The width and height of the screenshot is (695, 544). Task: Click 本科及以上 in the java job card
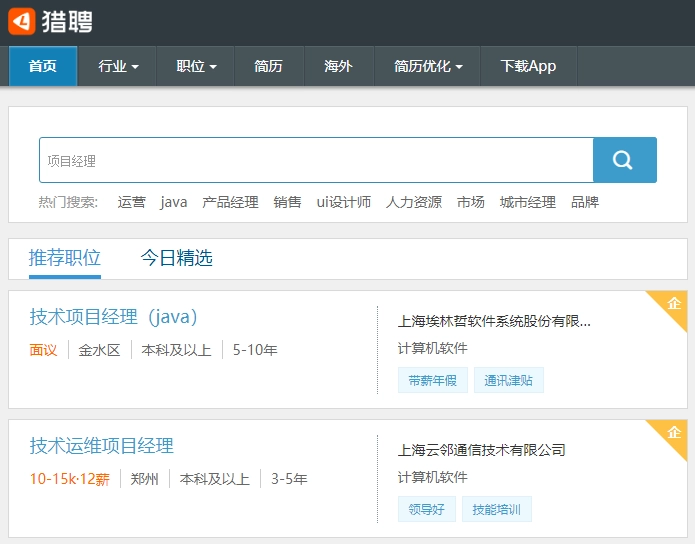(x=176, y=350)
